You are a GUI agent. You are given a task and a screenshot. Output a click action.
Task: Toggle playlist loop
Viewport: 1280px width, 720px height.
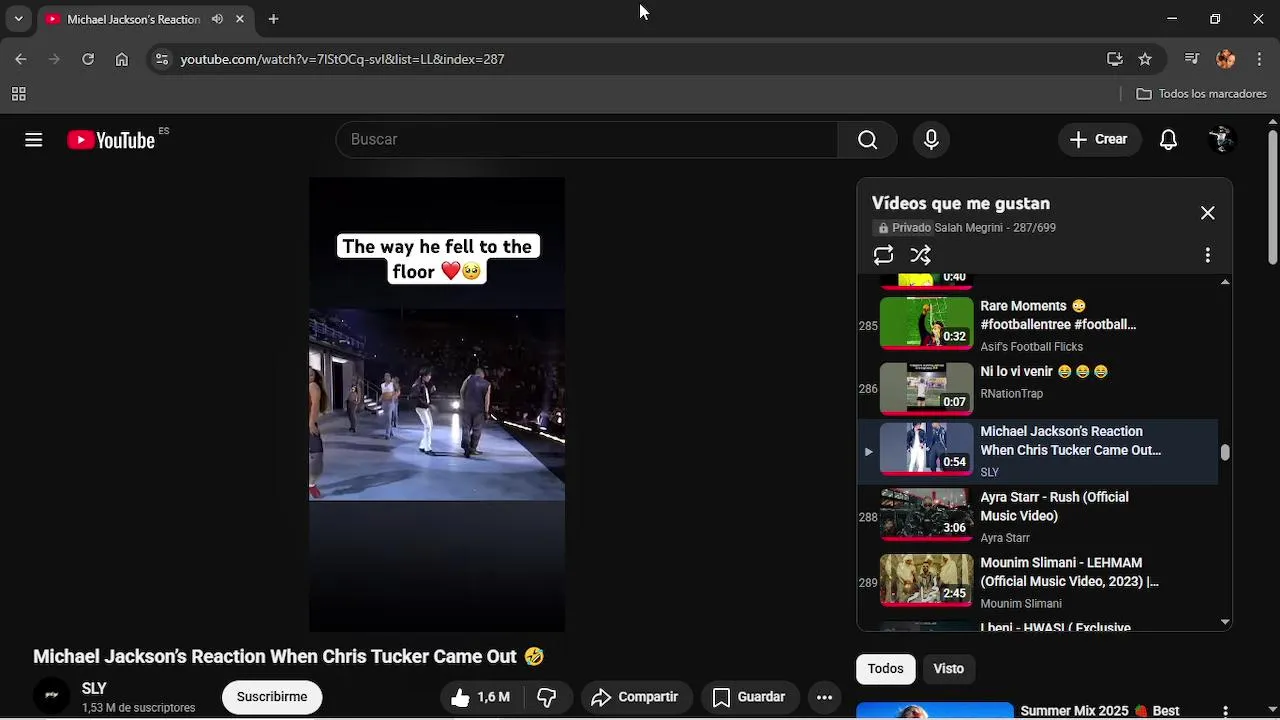(883, 255)
